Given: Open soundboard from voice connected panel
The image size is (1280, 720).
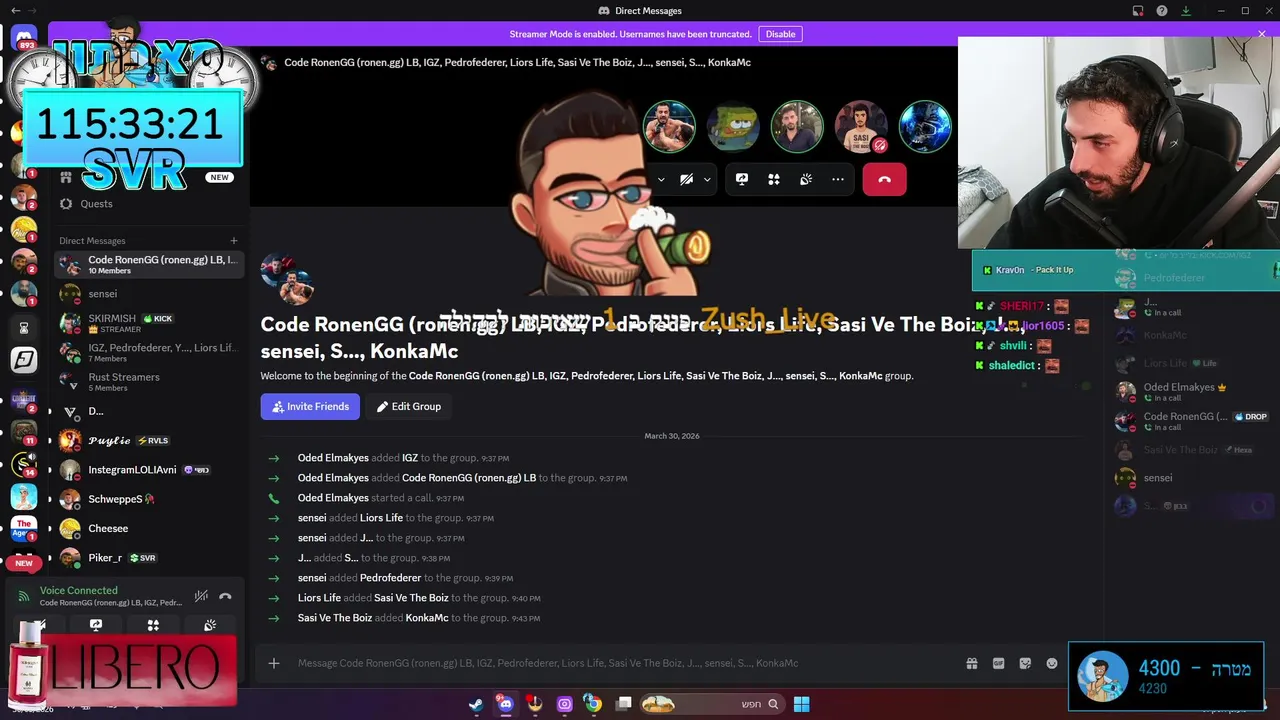Looking at the screenshot, I should coord(210,625).
